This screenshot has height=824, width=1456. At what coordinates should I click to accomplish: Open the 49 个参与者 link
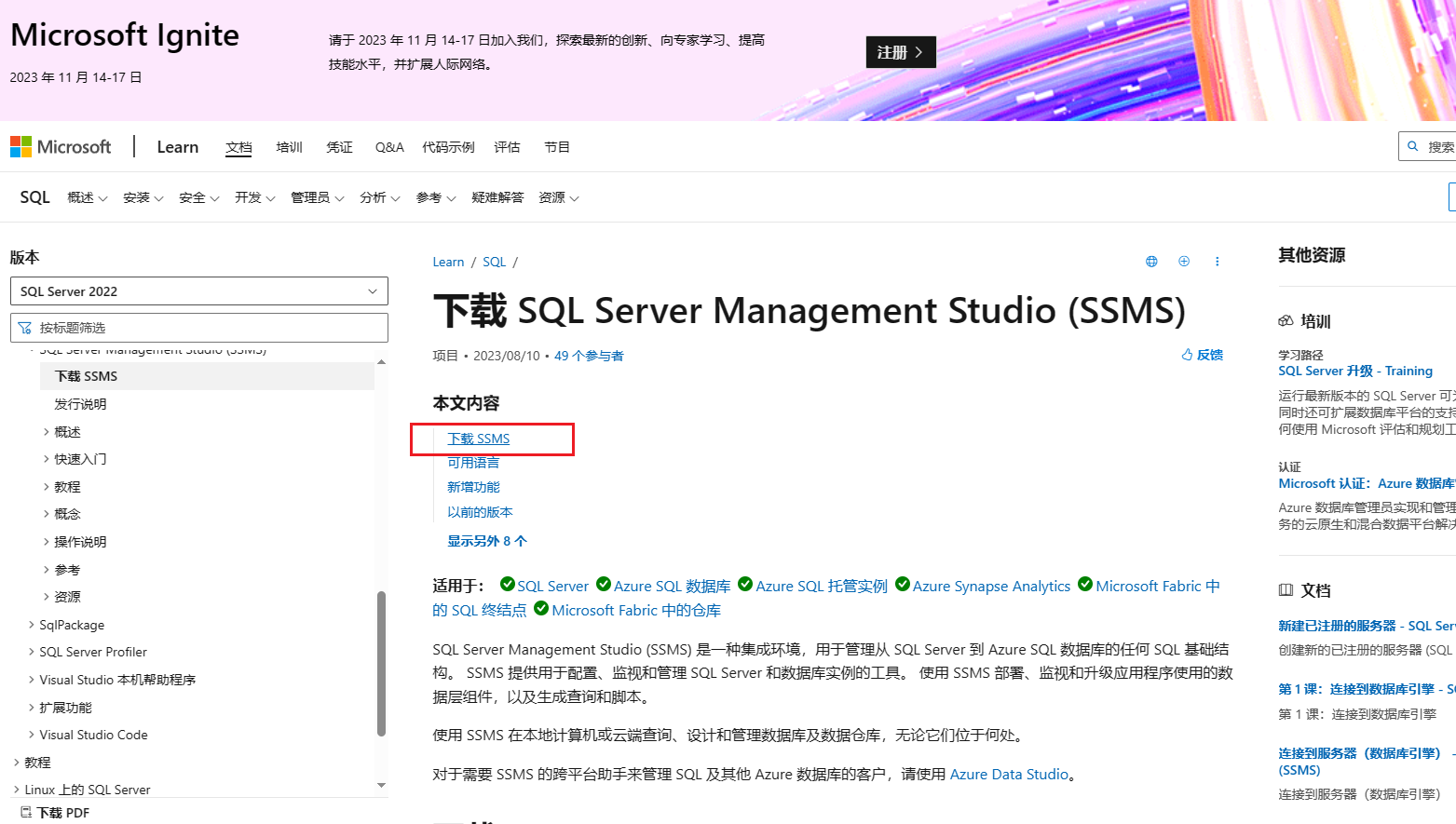click(589, 356)
